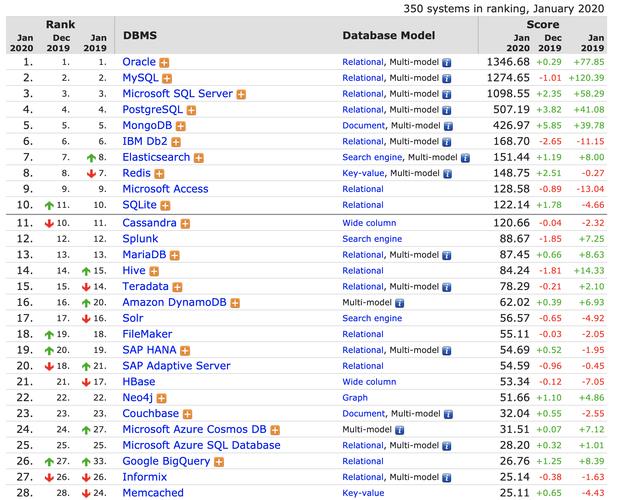Open the Graph model link in Neo4j's row

[x=355, y=398]
